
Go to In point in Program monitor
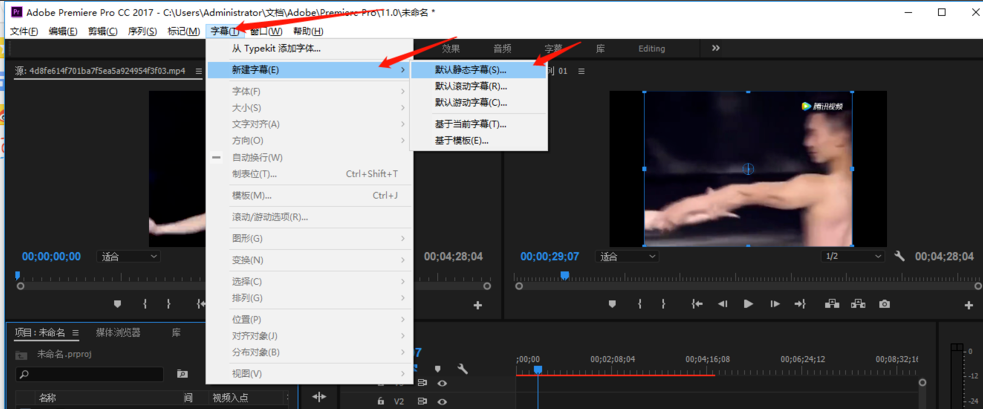tap(695, 304)
